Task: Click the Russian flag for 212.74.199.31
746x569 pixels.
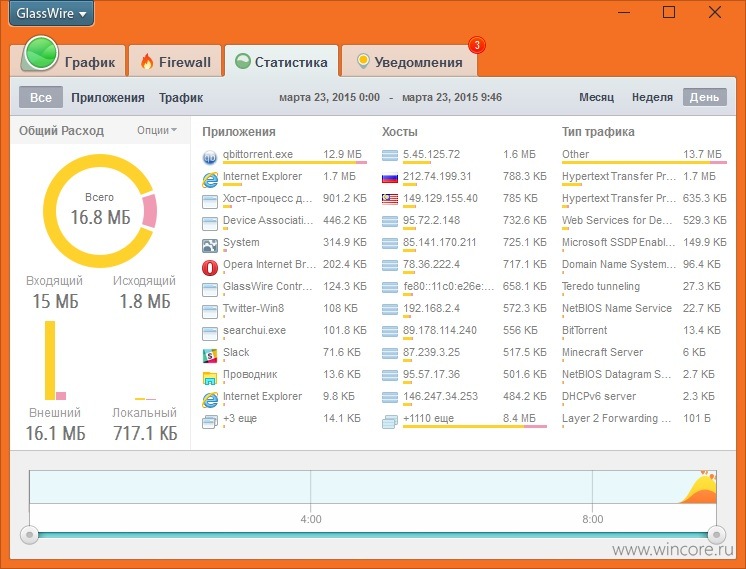Action: 390,177
